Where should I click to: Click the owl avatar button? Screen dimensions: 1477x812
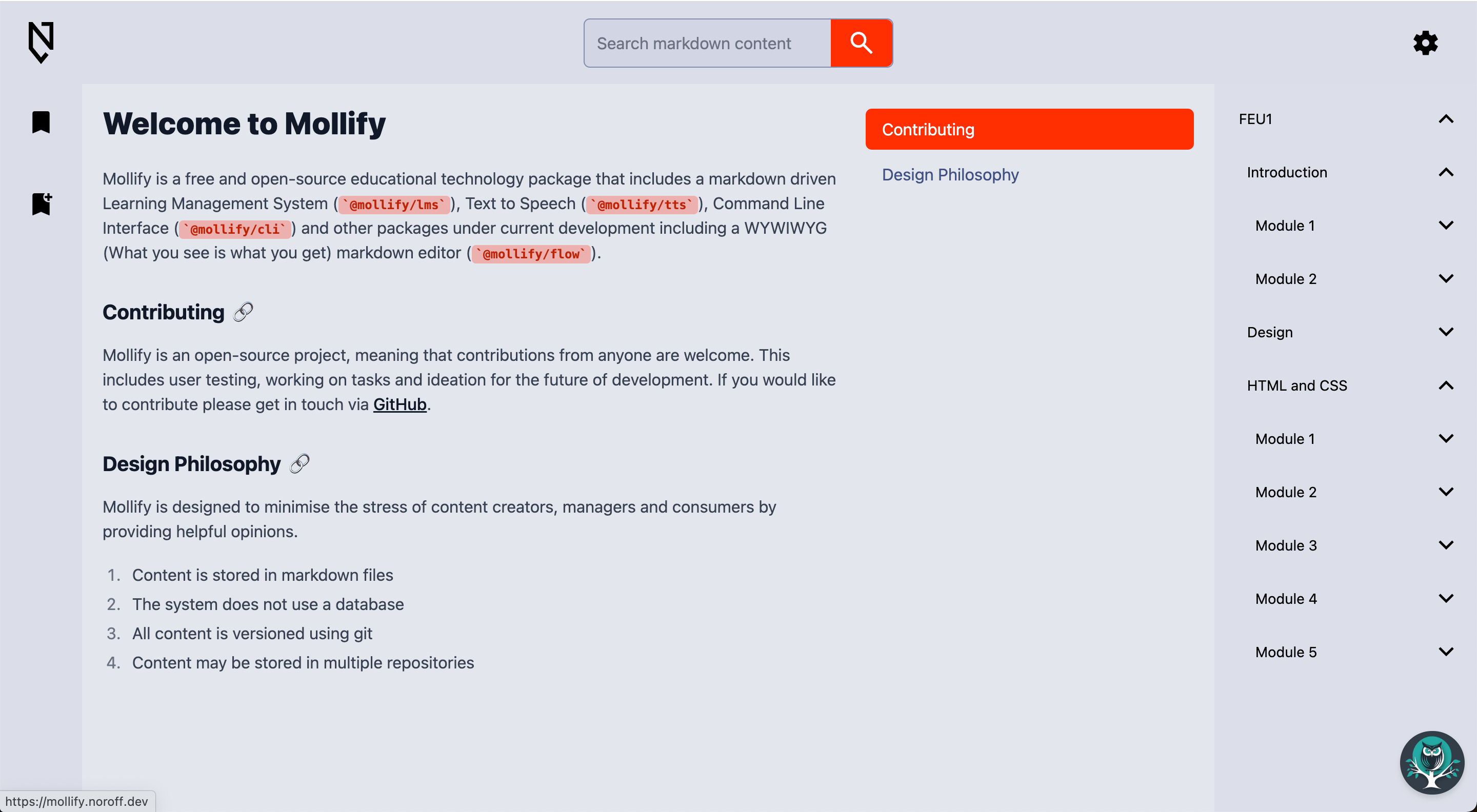[1432, 762]
